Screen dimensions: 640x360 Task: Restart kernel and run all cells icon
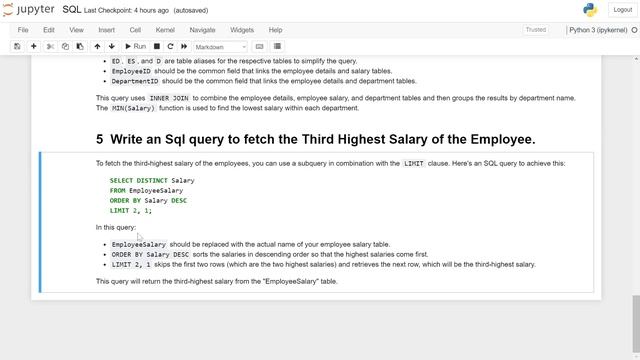(x=184, y=47)
